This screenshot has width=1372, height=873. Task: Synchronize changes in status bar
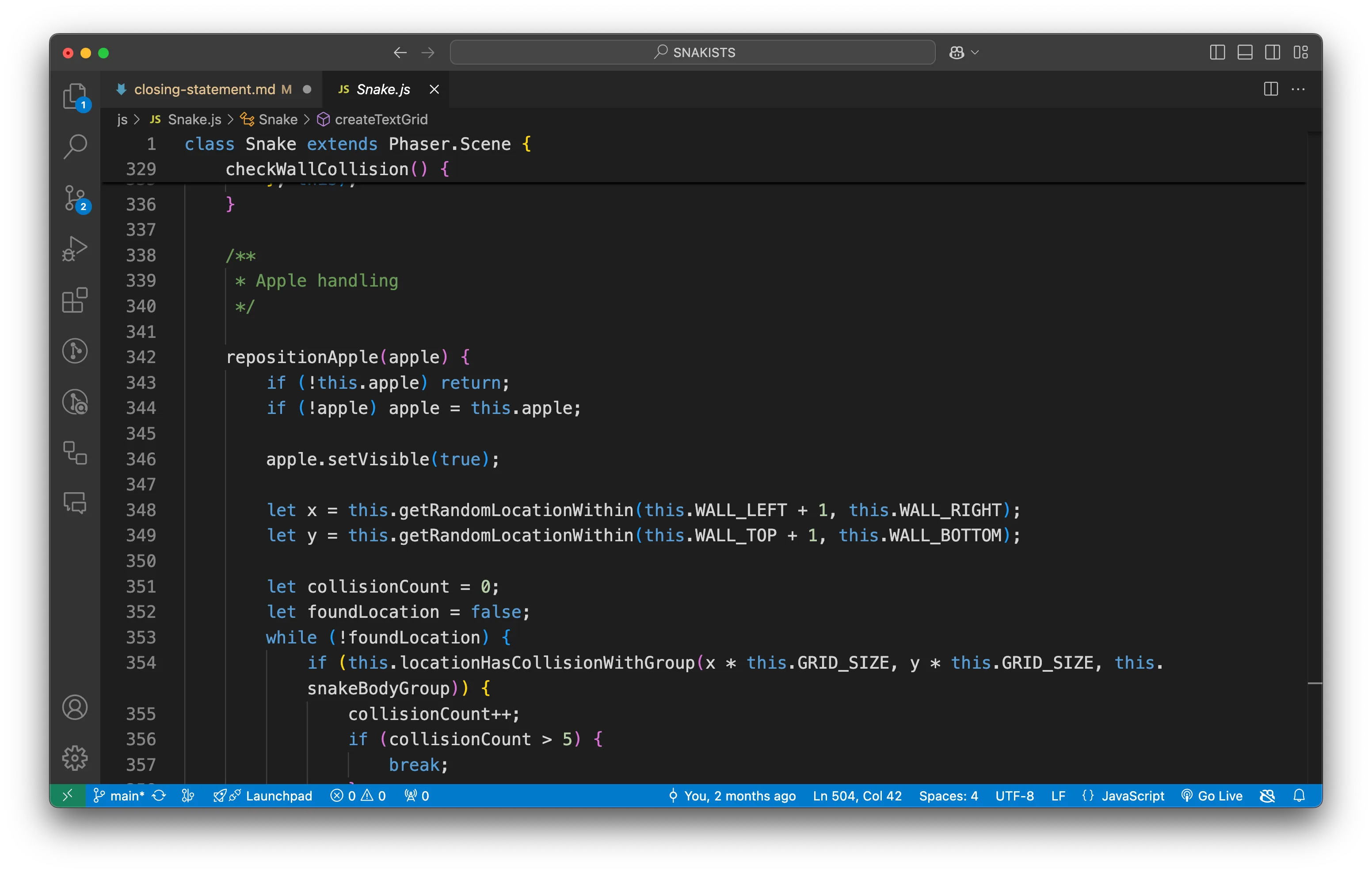(x=159, y=796)
